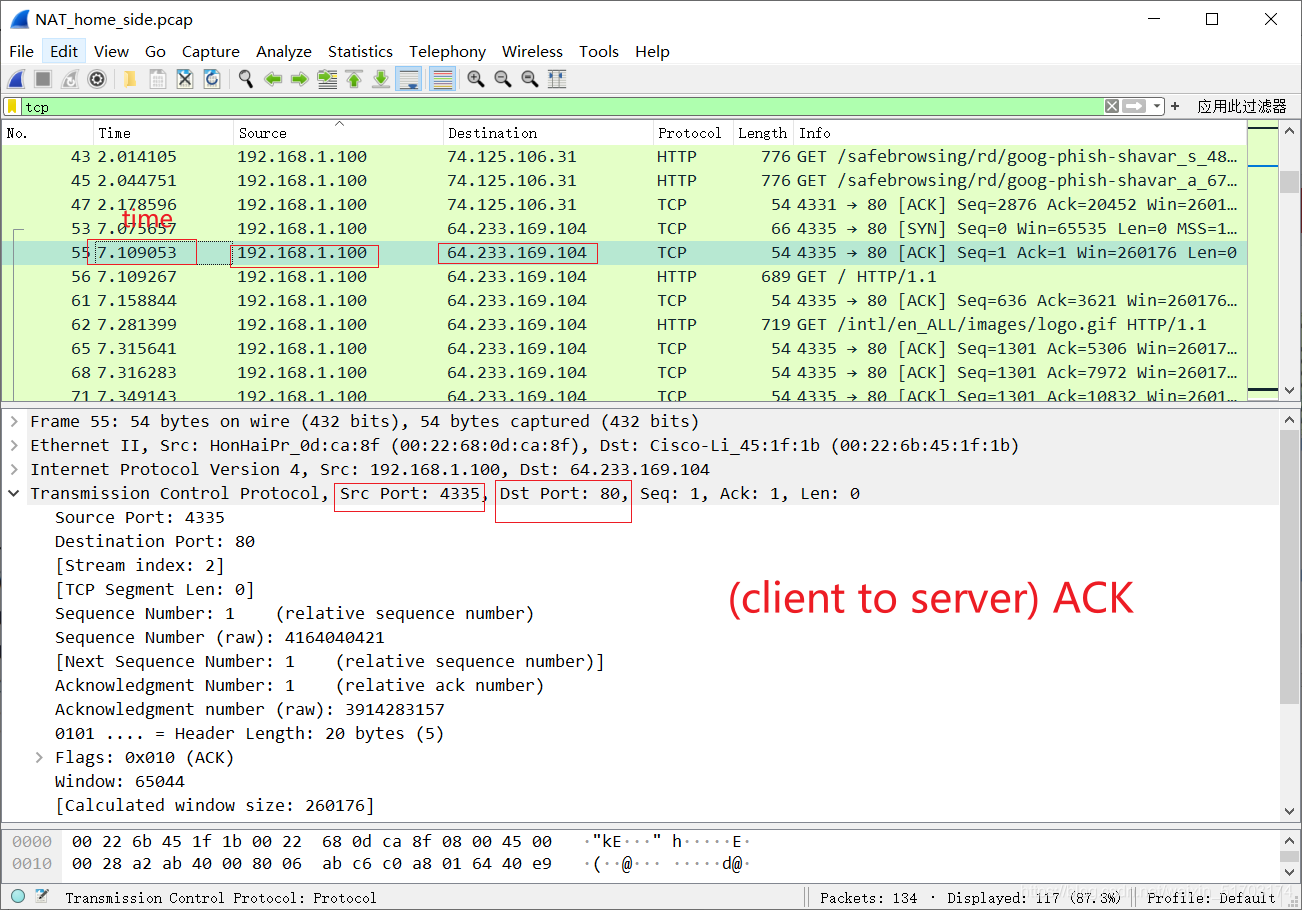Sort by the Protocol column header
This screenshot has height=910, width=1302.
[693, 133]
